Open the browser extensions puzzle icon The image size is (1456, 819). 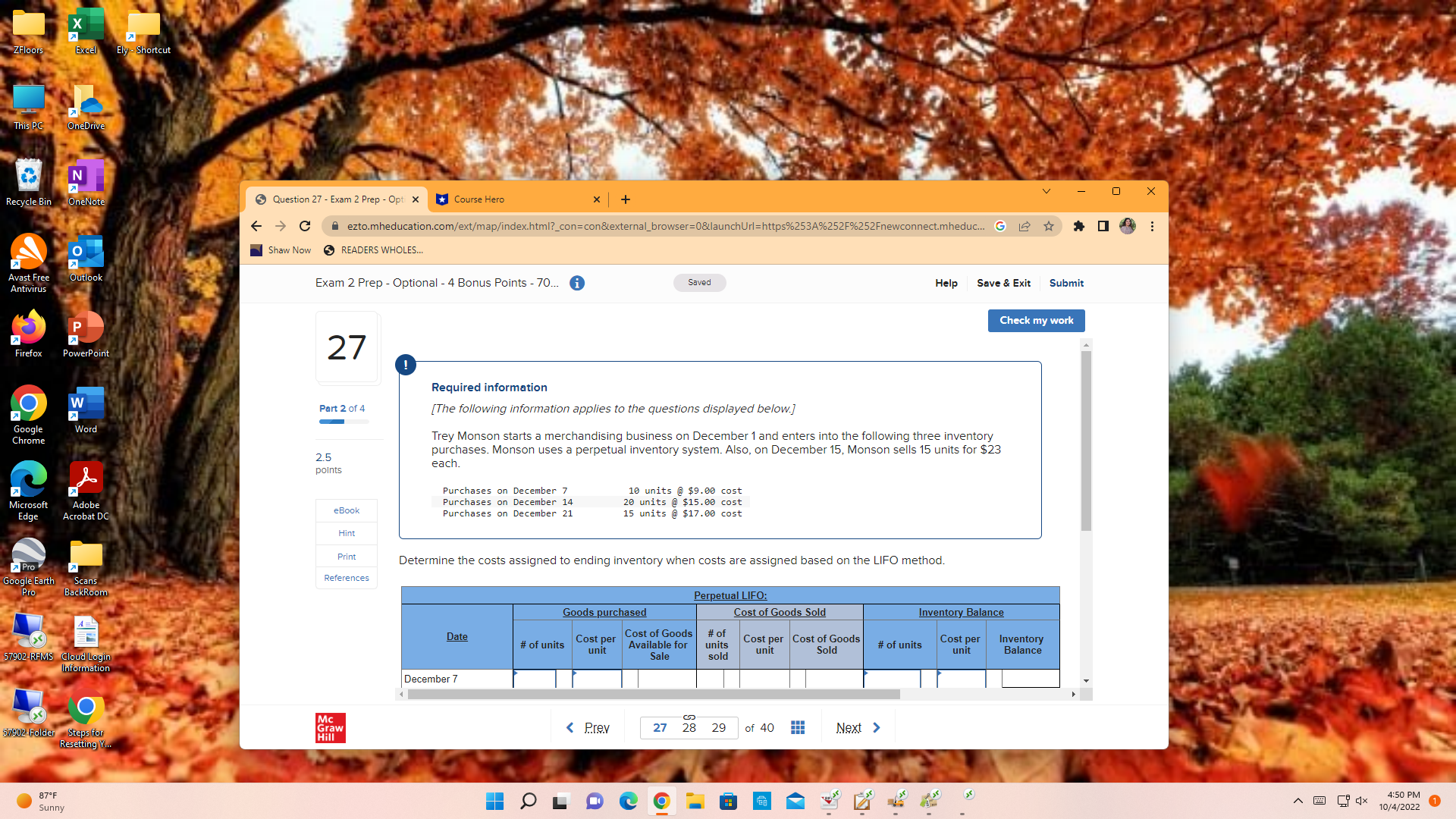point(1079,226)
